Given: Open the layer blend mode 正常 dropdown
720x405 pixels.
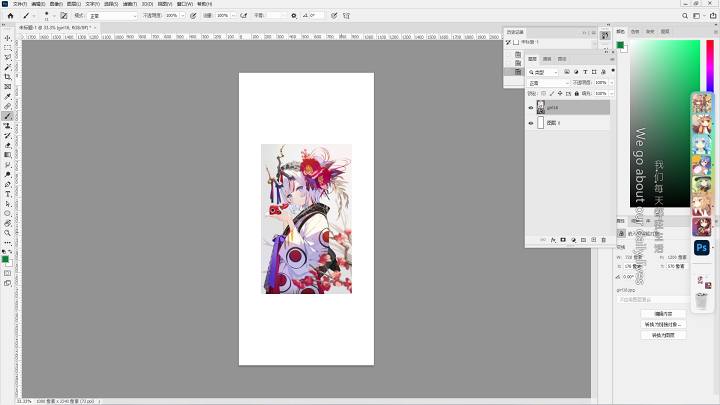Looking at the screenshot, I should coord(549,83).
